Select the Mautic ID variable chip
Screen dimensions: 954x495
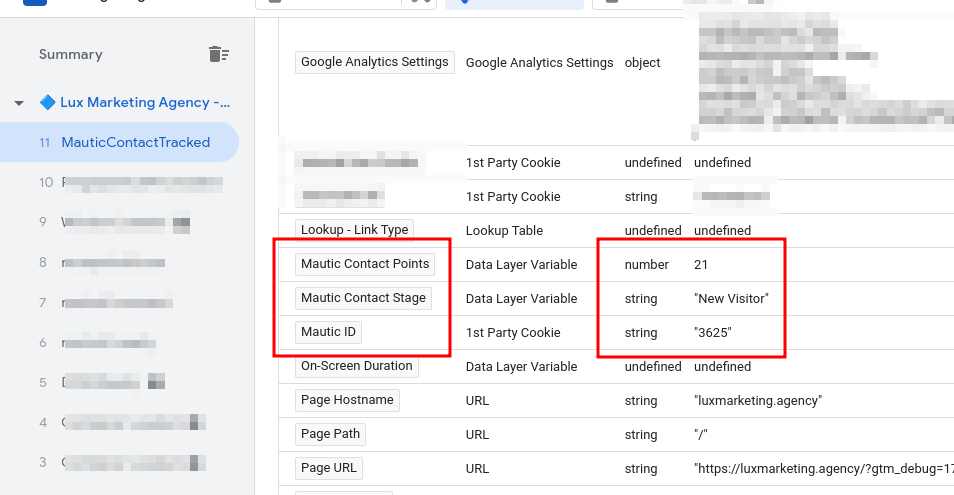click(329, 332)
